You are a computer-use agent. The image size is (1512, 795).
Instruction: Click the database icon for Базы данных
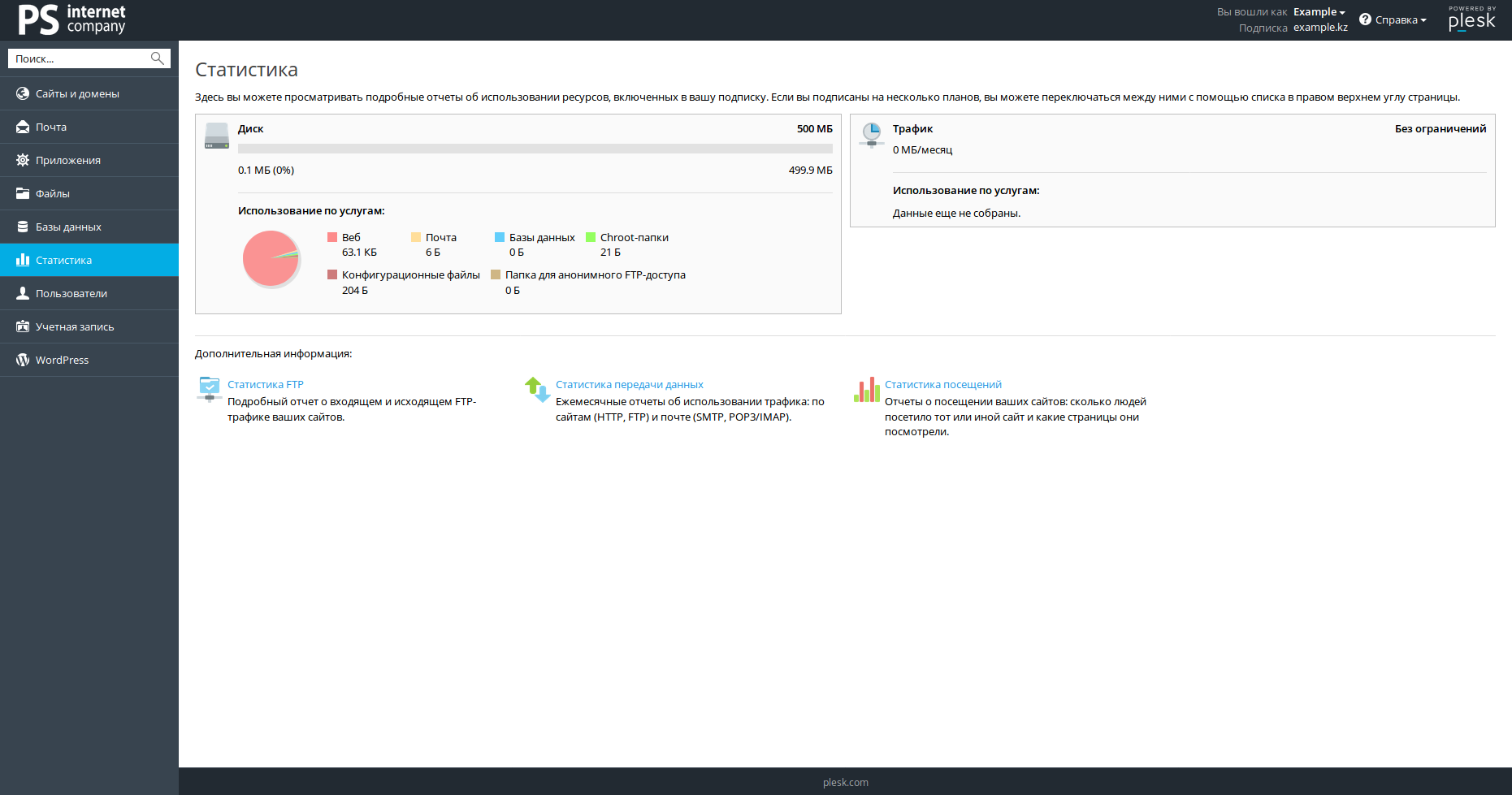click(x=23, y=227)
